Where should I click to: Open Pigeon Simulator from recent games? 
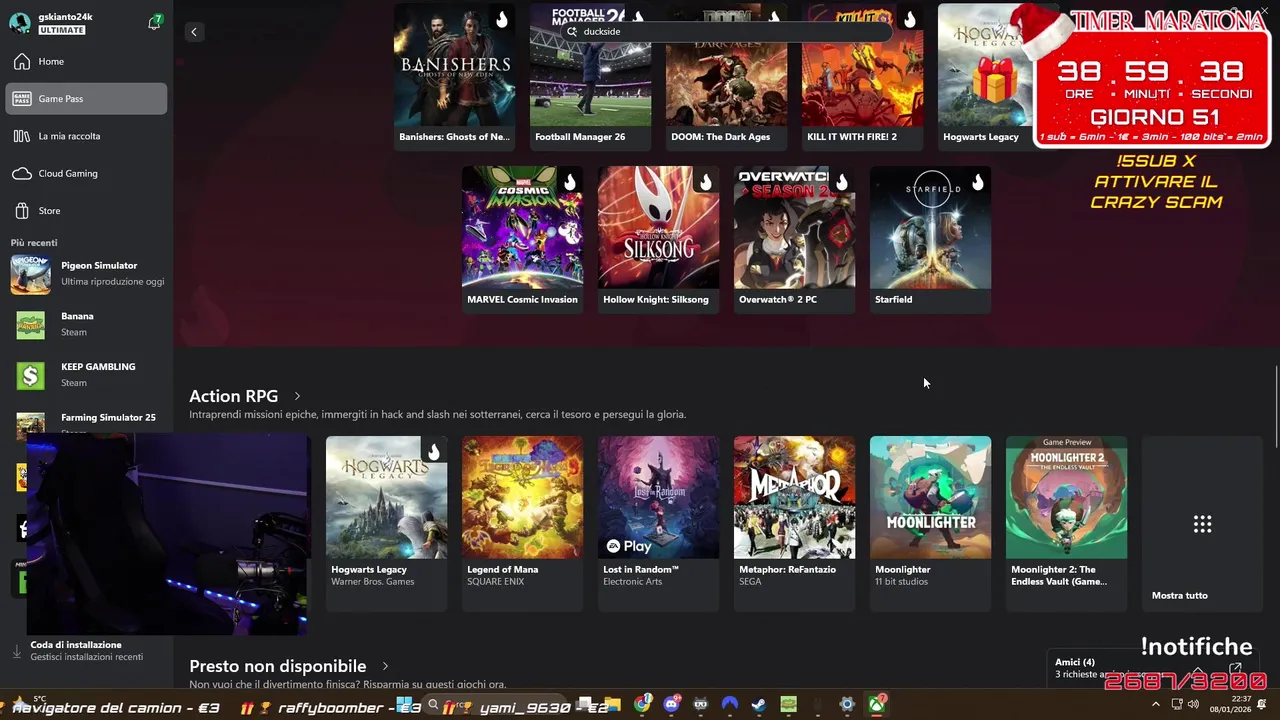88,273
